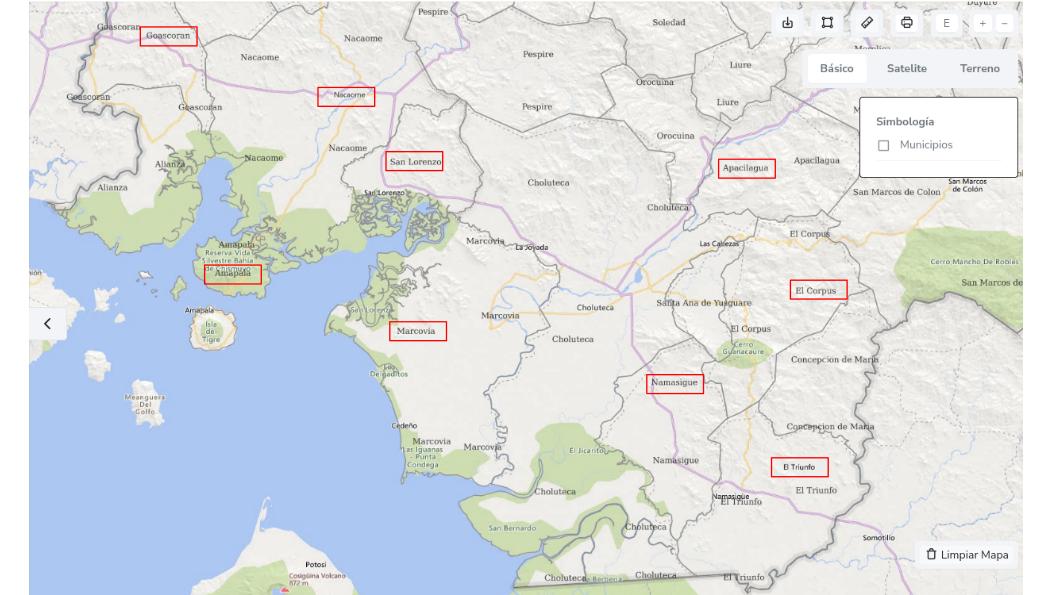Click the boxed Goascoran map label

(x=168, y=36)
